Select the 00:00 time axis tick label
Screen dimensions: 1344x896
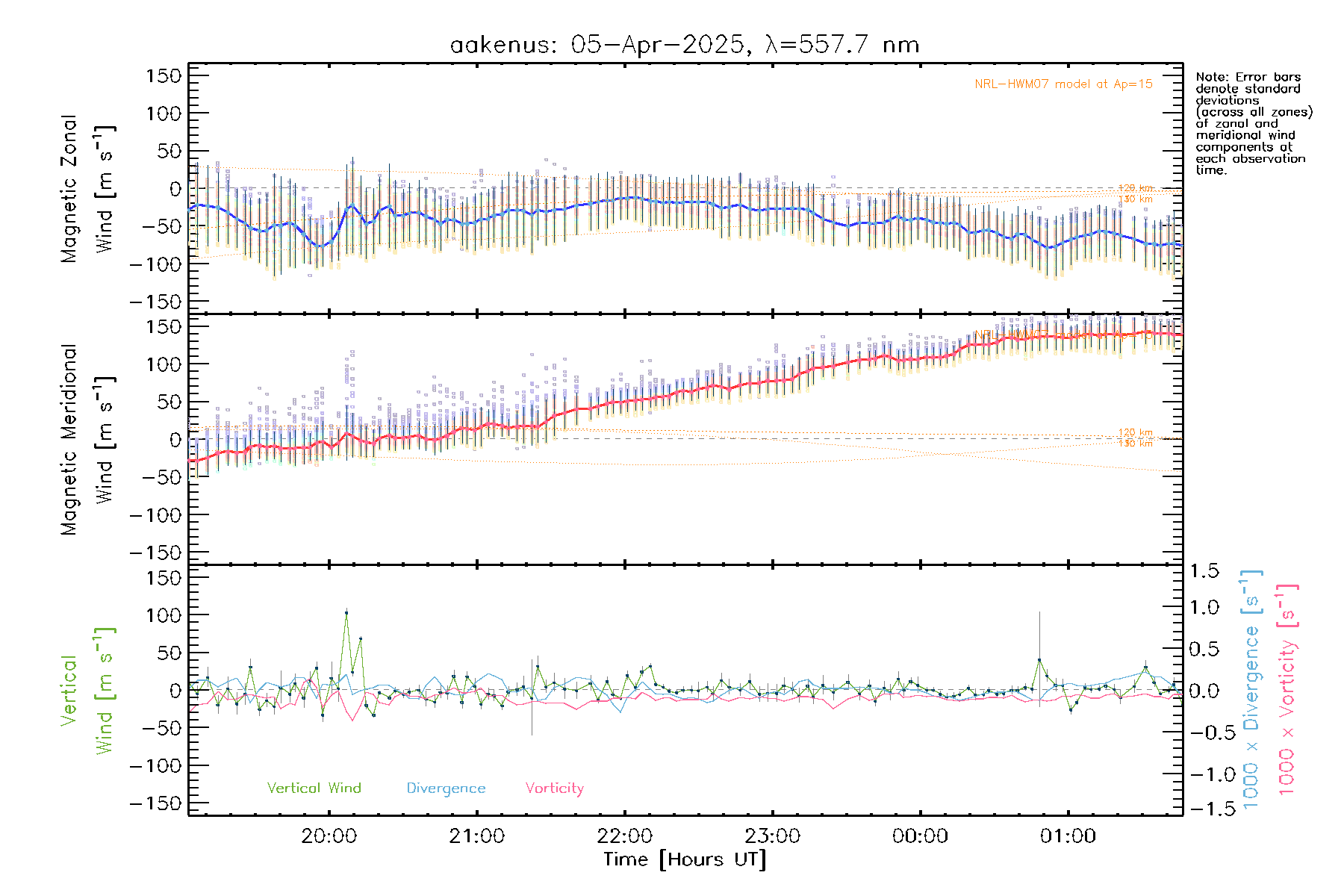pyautogui.click(x=920, y=836)
